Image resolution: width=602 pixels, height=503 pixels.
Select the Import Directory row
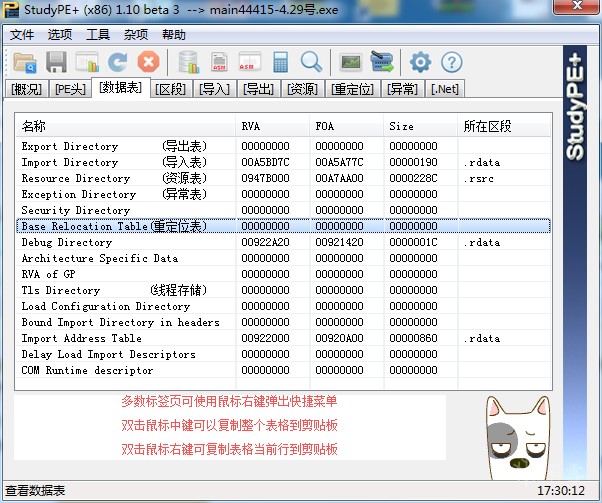pos(283,162)
